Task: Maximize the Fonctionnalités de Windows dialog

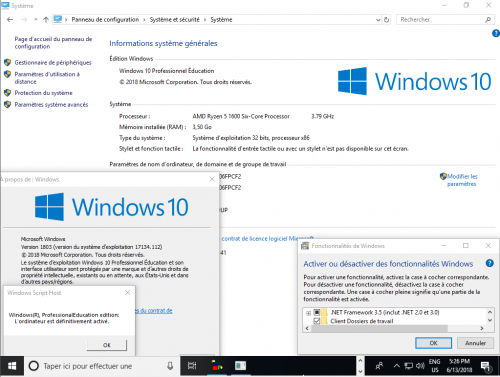Action: pos(466,246)
